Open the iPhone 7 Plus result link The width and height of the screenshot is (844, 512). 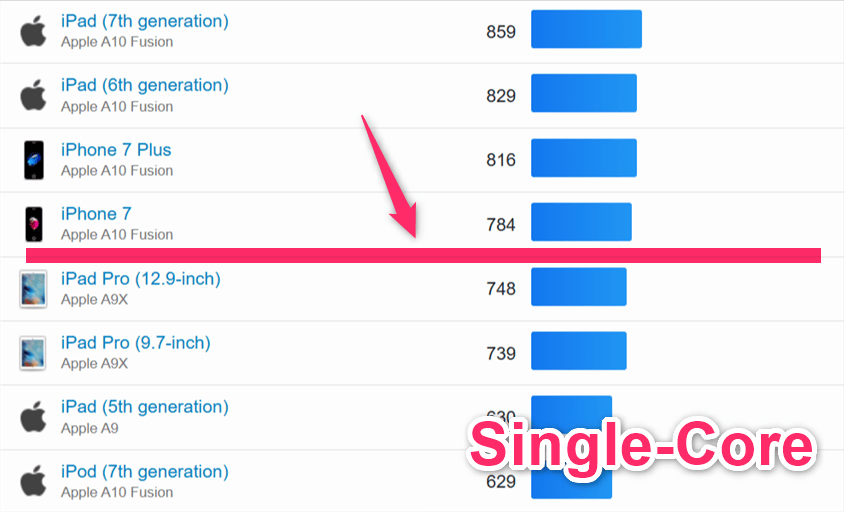click(x=116, y=150)
